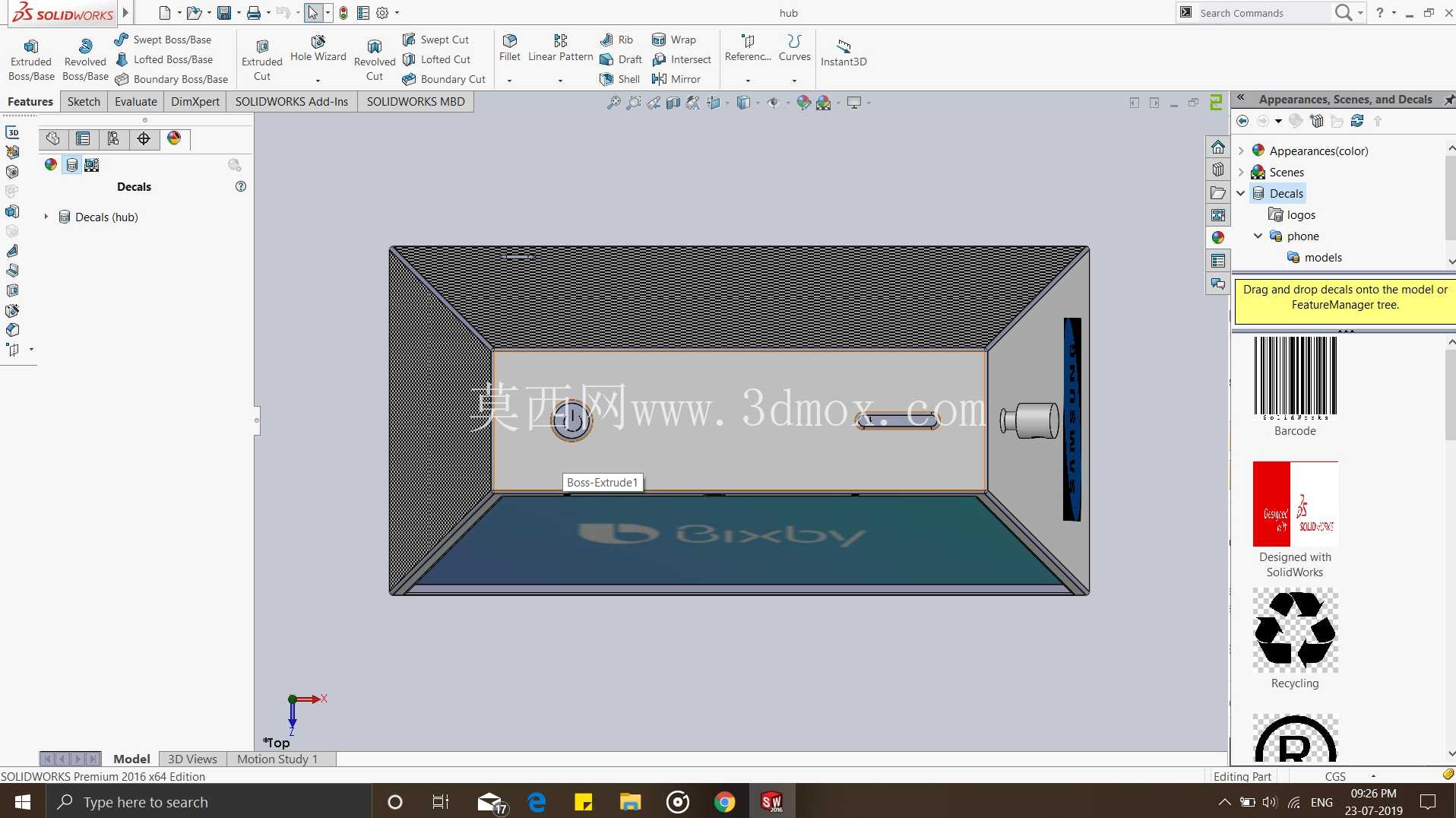
Task: Expand the Fillet dropdown arrow
Action: (x=510, y=80)
